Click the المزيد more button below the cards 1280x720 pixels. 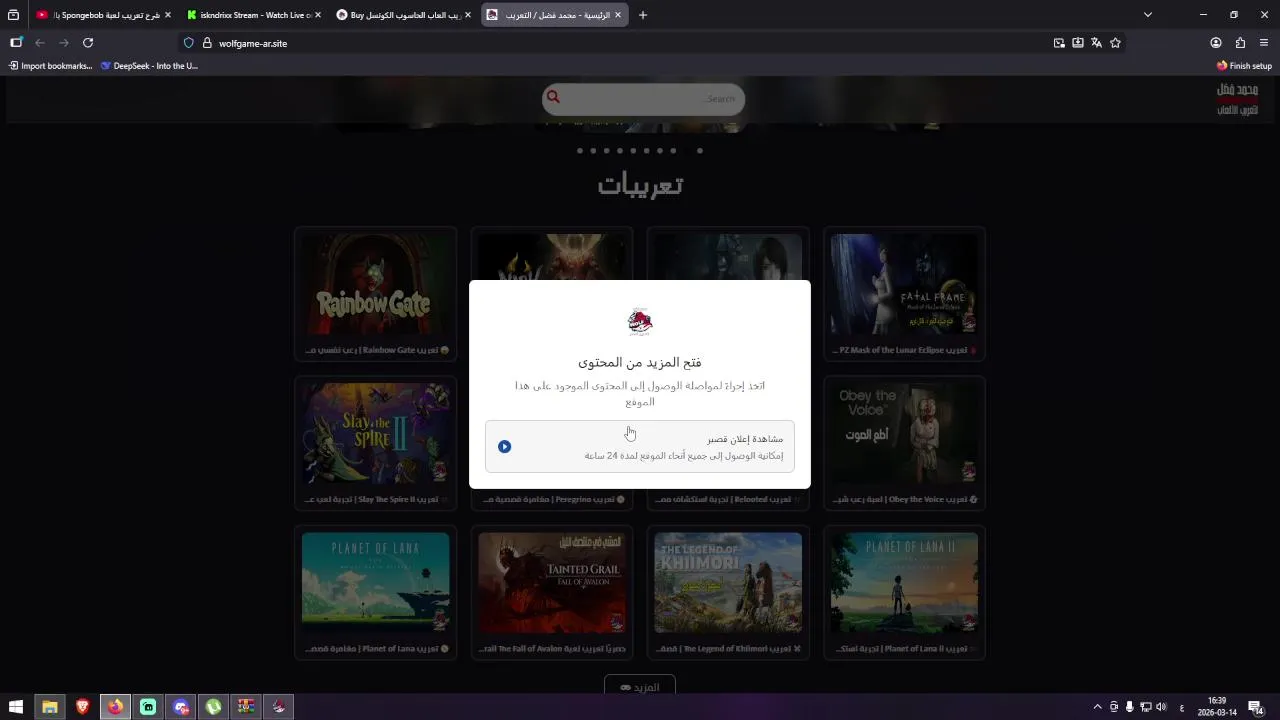[640, 686]
